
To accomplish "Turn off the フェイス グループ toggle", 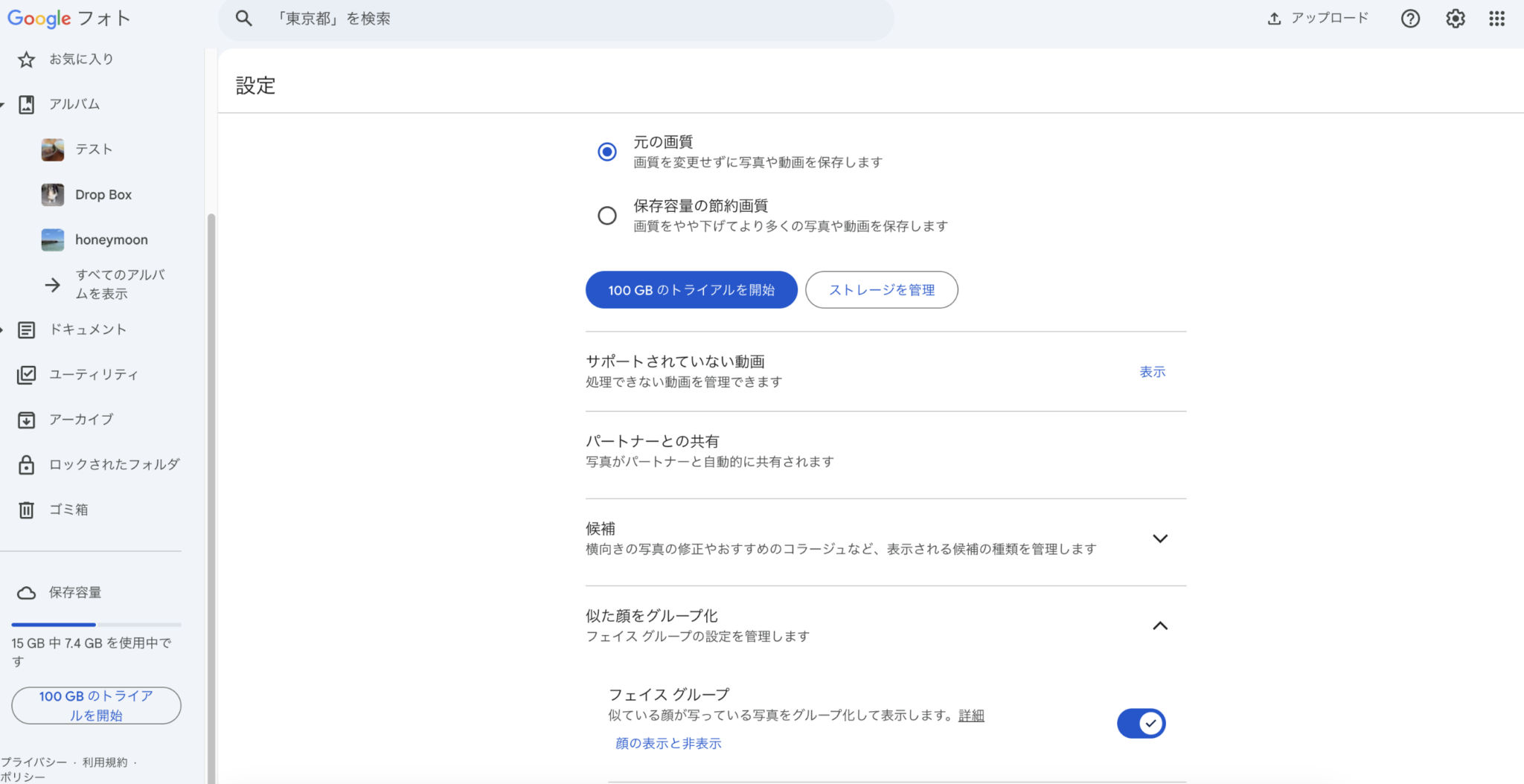I will 1141,723.
